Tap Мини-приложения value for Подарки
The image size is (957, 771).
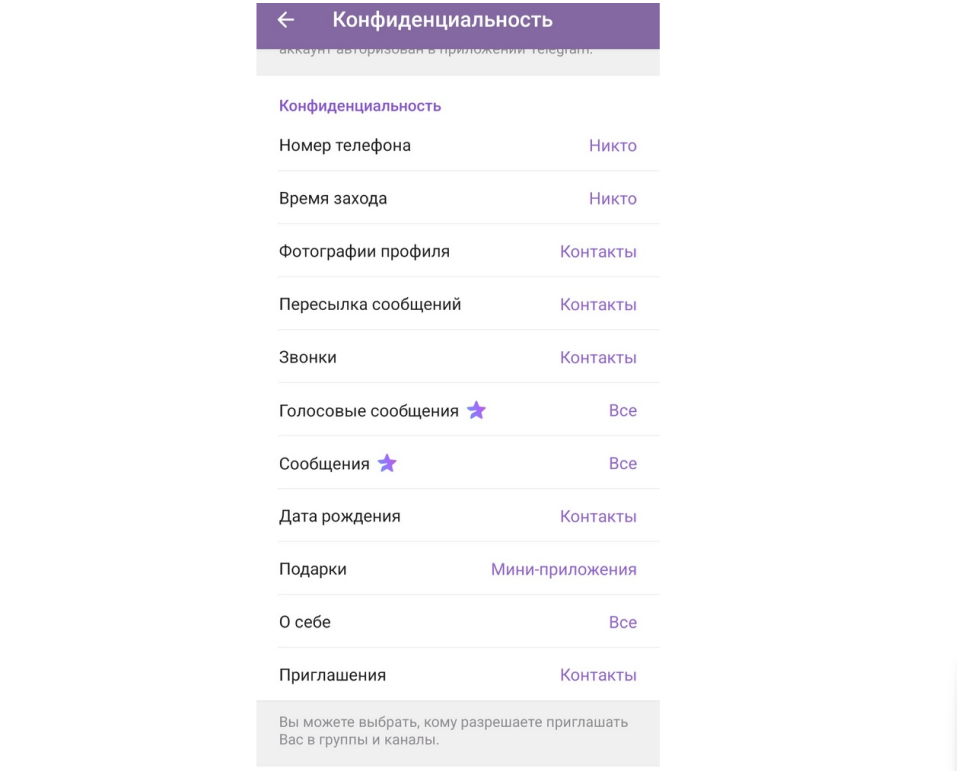563,570
